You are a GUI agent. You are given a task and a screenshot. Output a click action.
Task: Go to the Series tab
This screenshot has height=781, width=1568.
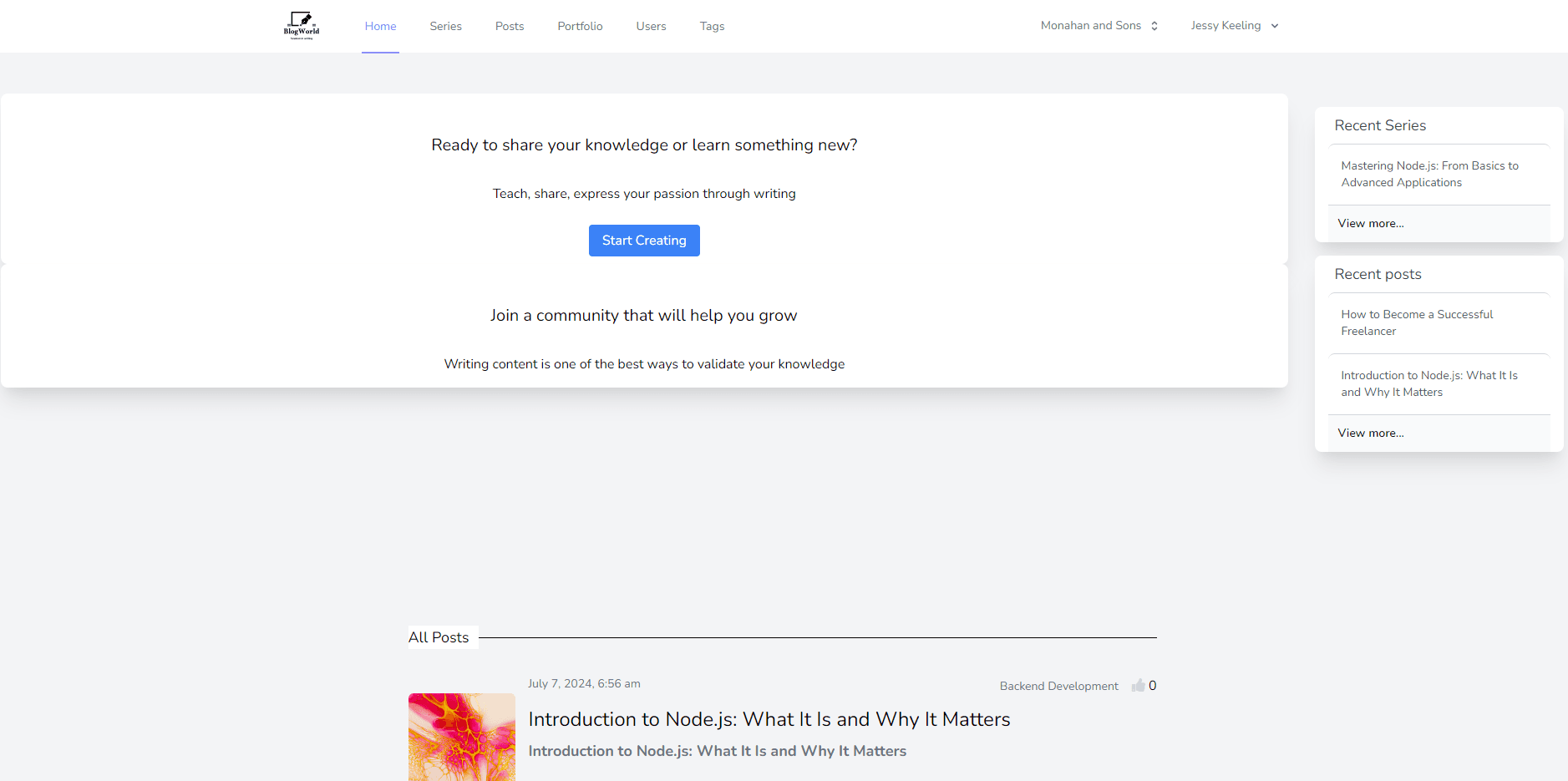click(445, 27)
